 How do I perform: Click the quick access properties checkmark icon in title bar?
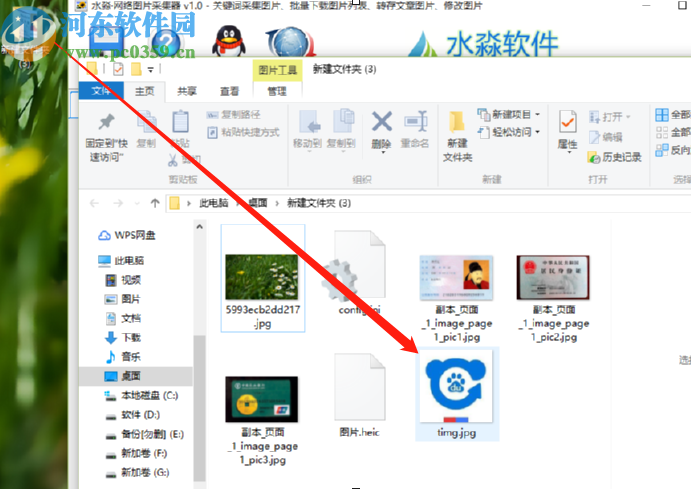[118, 69]
